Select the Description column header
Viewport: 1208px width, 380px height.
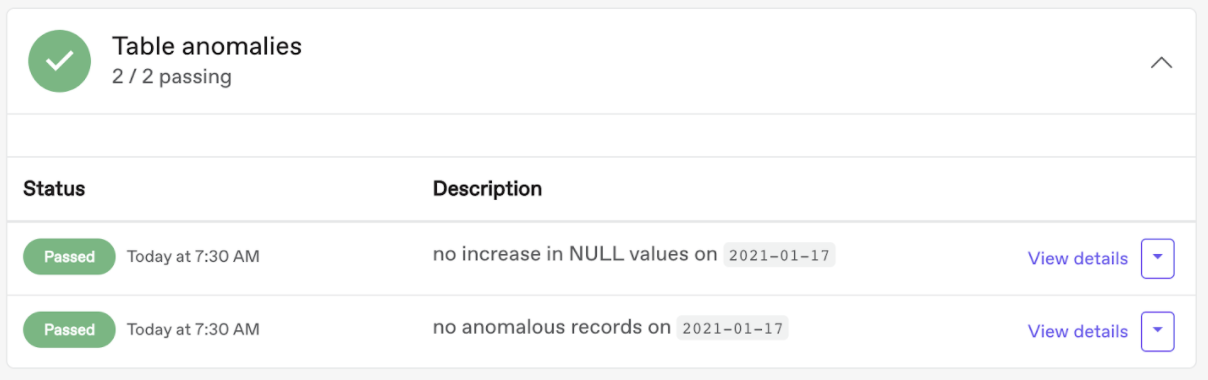coord(487,188)
